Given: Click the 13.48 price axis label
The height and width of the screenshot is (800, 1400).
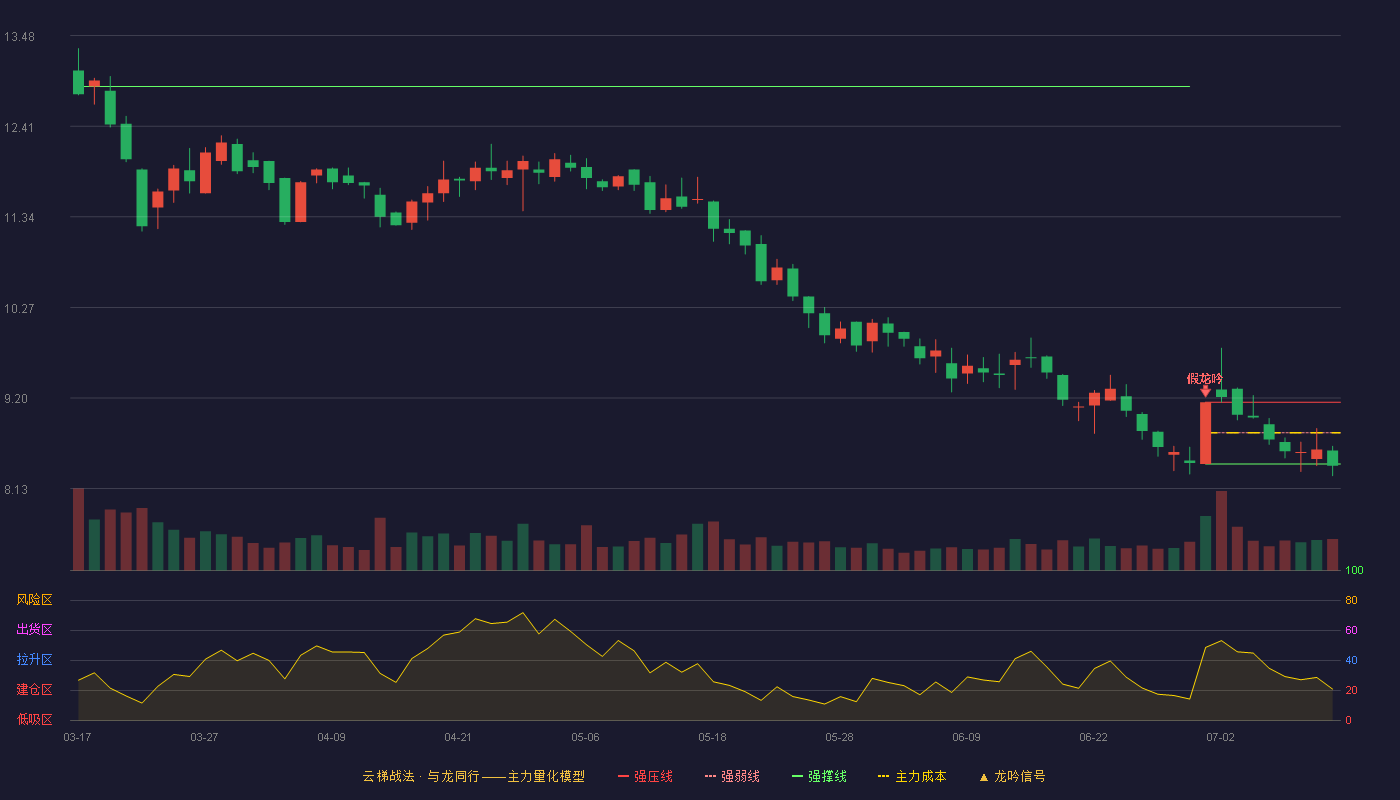Looking at the screenshot, I should pos(19,37).
